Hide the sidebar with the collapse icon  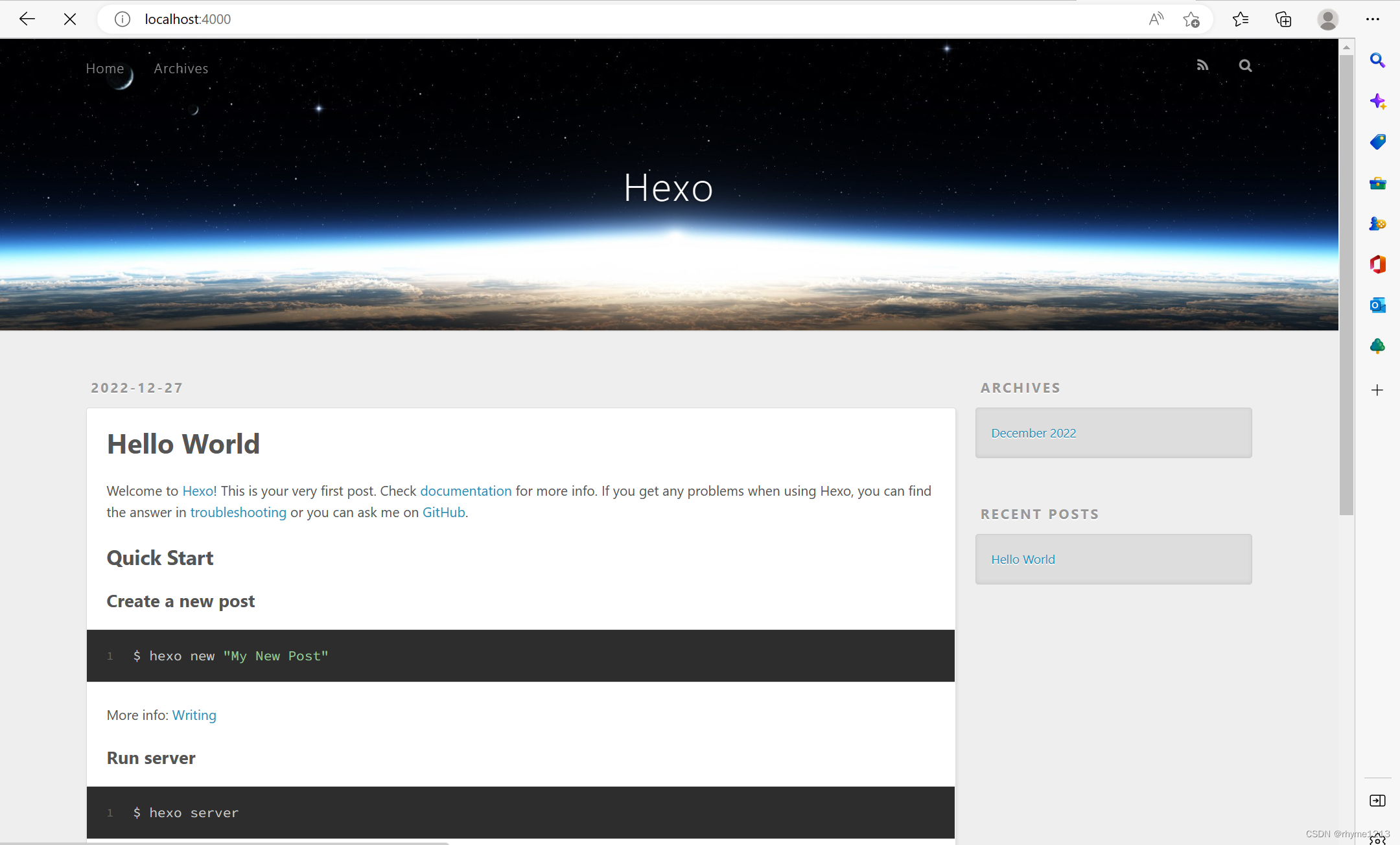click(x=1377, y=801)
